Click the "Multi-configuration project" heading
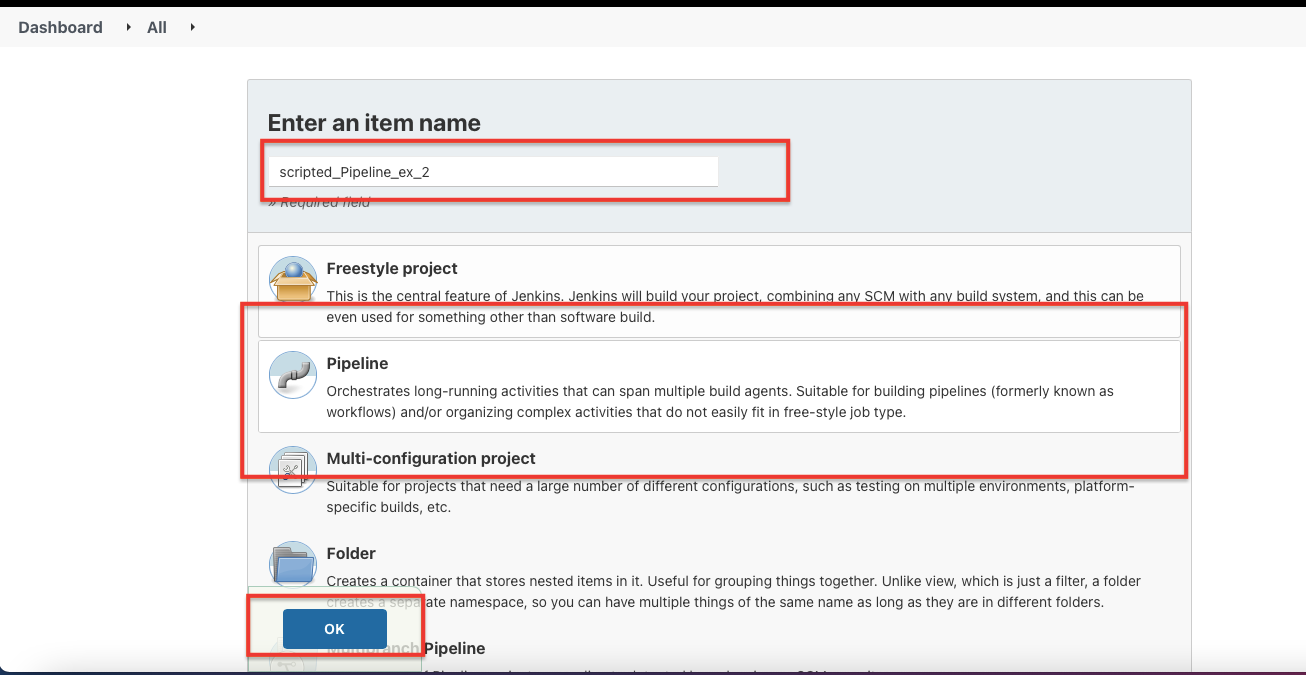Screen dimensions: 1306x675 [431, 458]
